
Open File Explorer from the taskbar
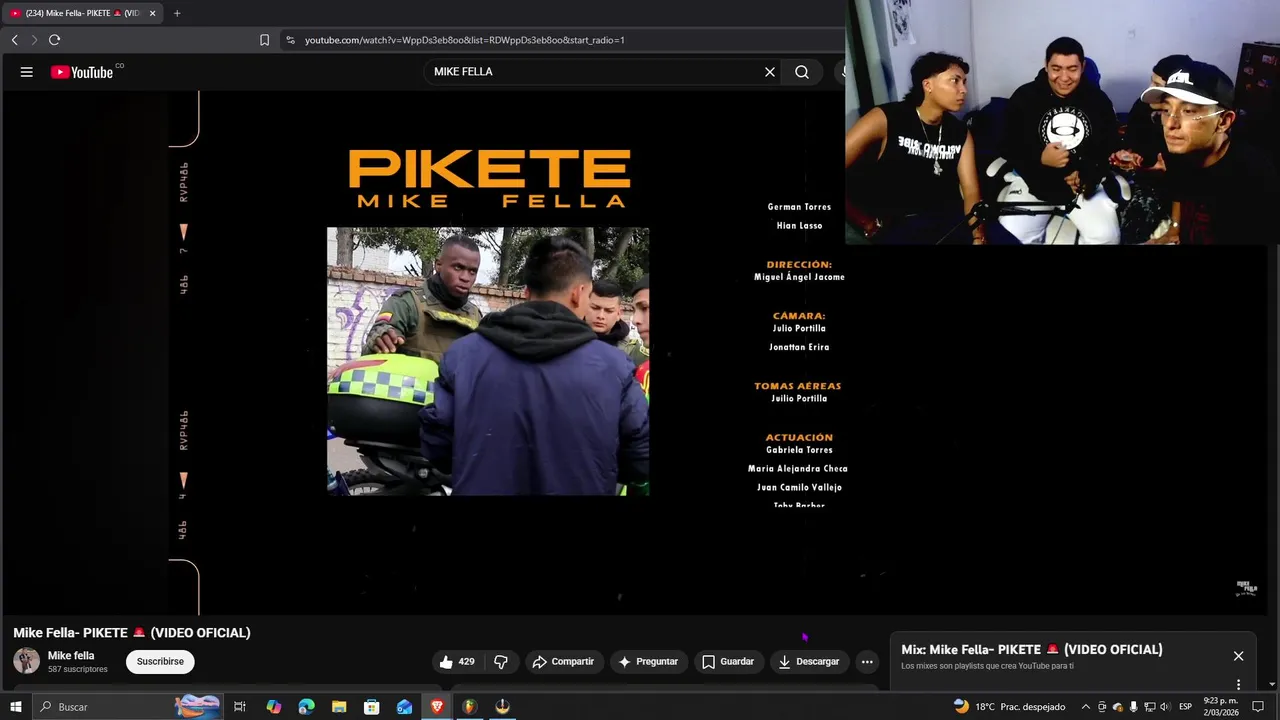coord(339,707)
